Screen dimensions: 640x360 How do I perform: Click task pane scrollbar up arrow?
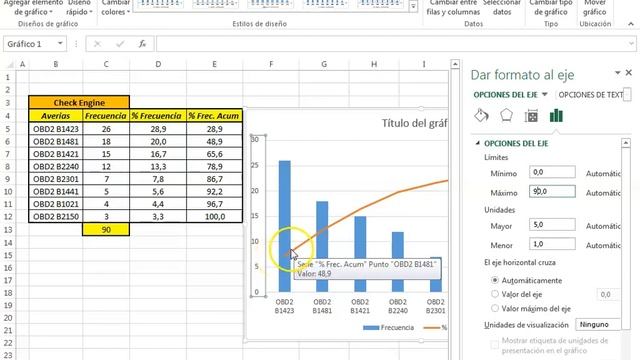click(626, 143)
